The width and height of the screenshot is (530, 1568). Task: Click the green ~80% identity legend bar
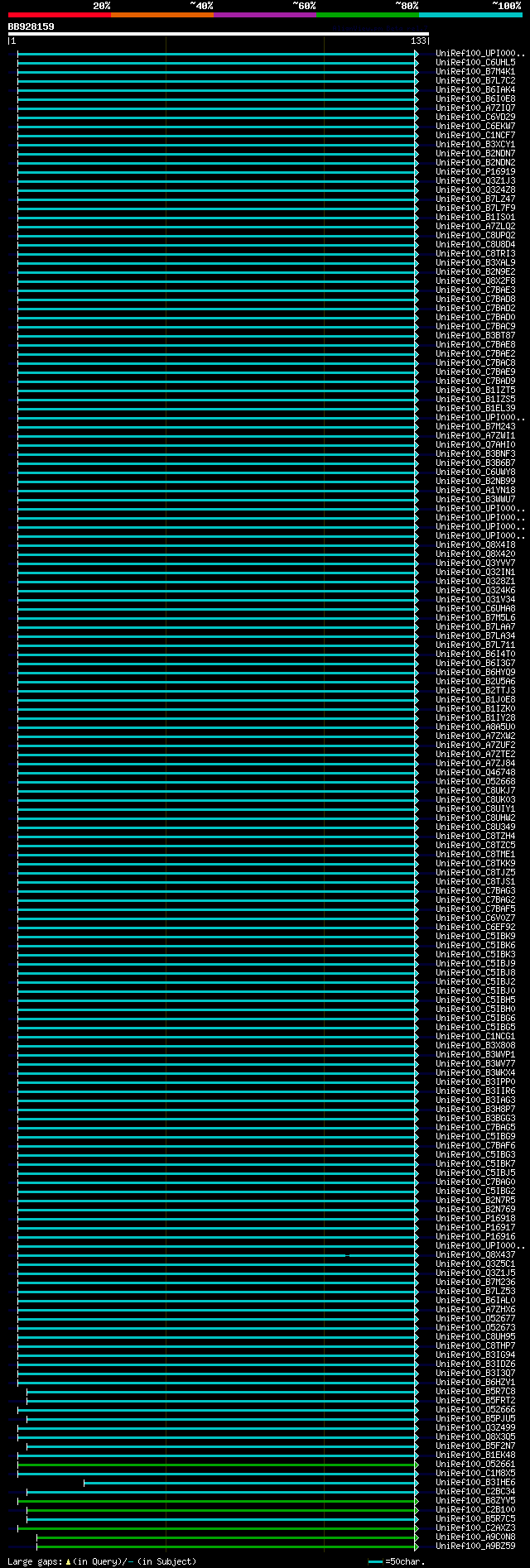click(368, 15)
